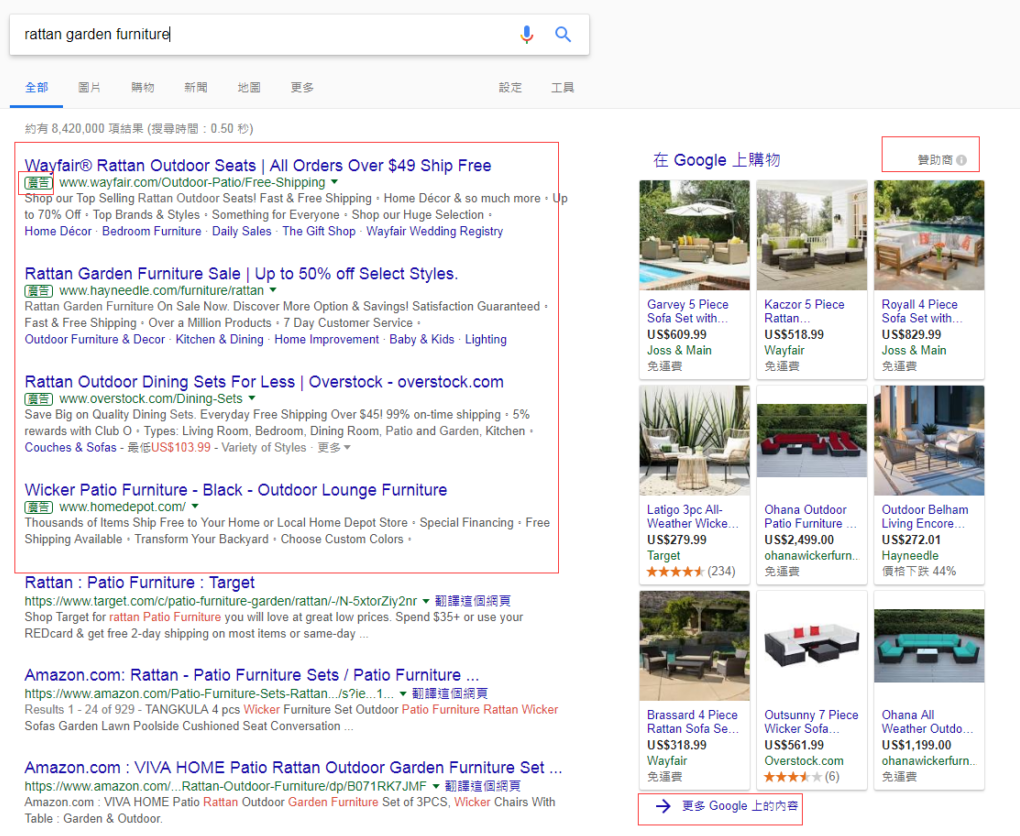This screenshot has width=1020, height=836.
Task: Click Brassard 4 Piece Rattan Sofa image
Action: point(695,646)
